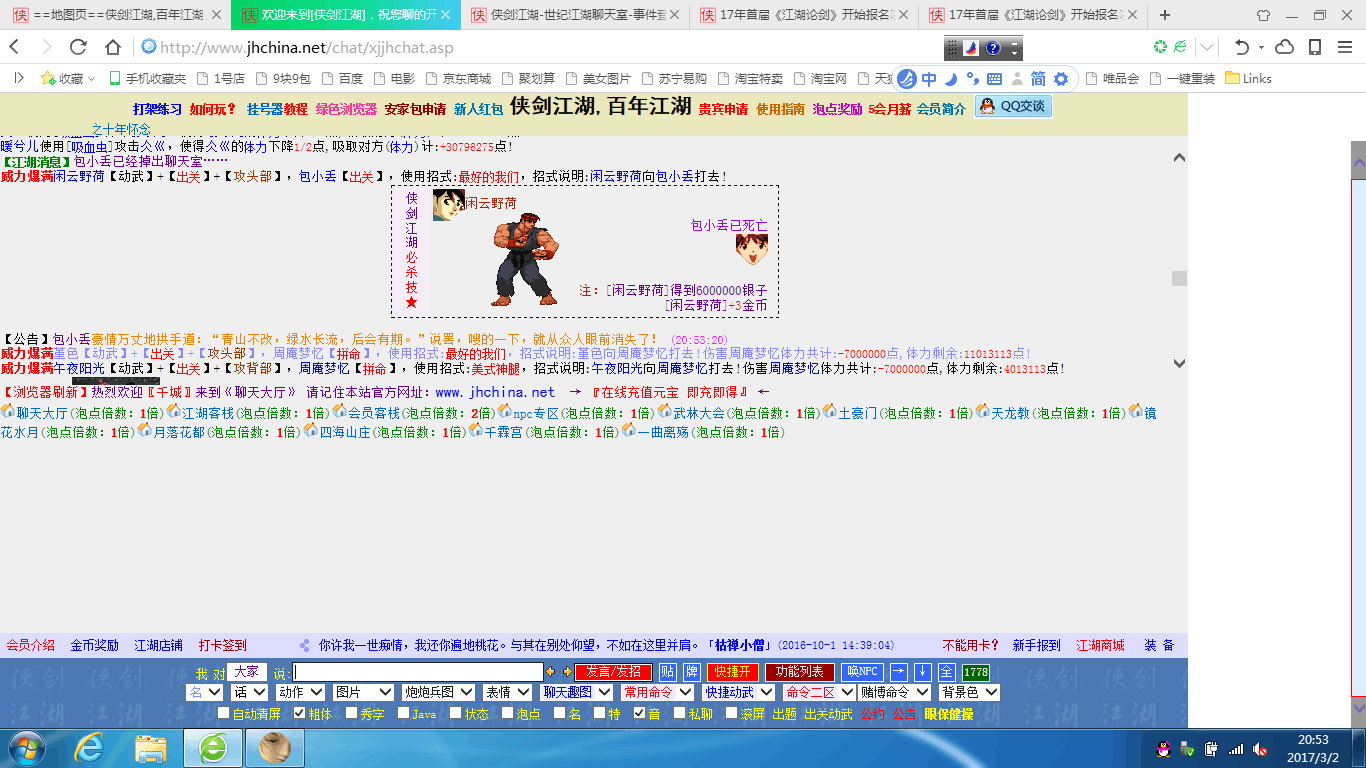Toggle the Java checkbox

pyautogui.click(x=404, y=713)
